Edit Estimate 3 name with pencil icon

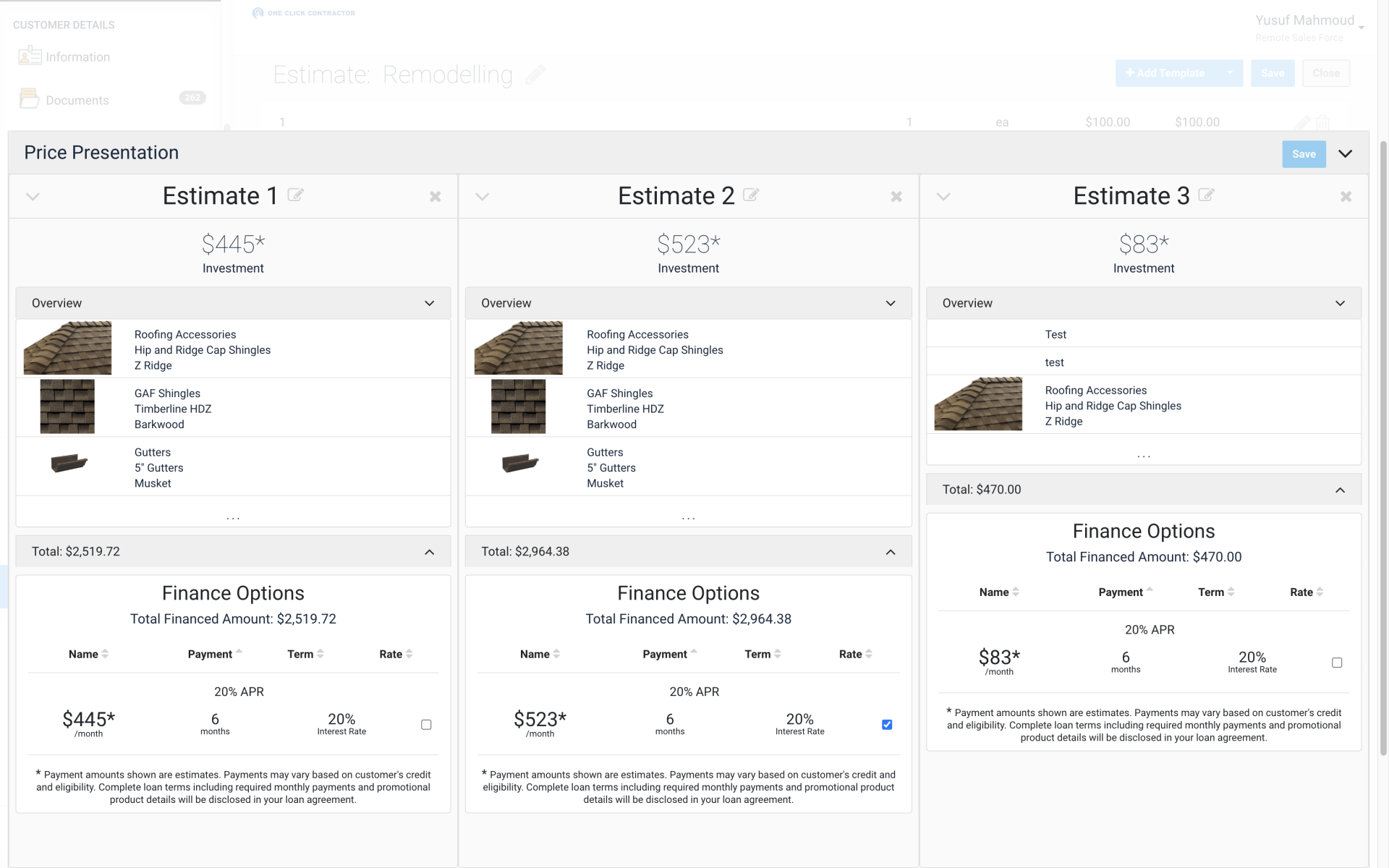(1206, 195)
